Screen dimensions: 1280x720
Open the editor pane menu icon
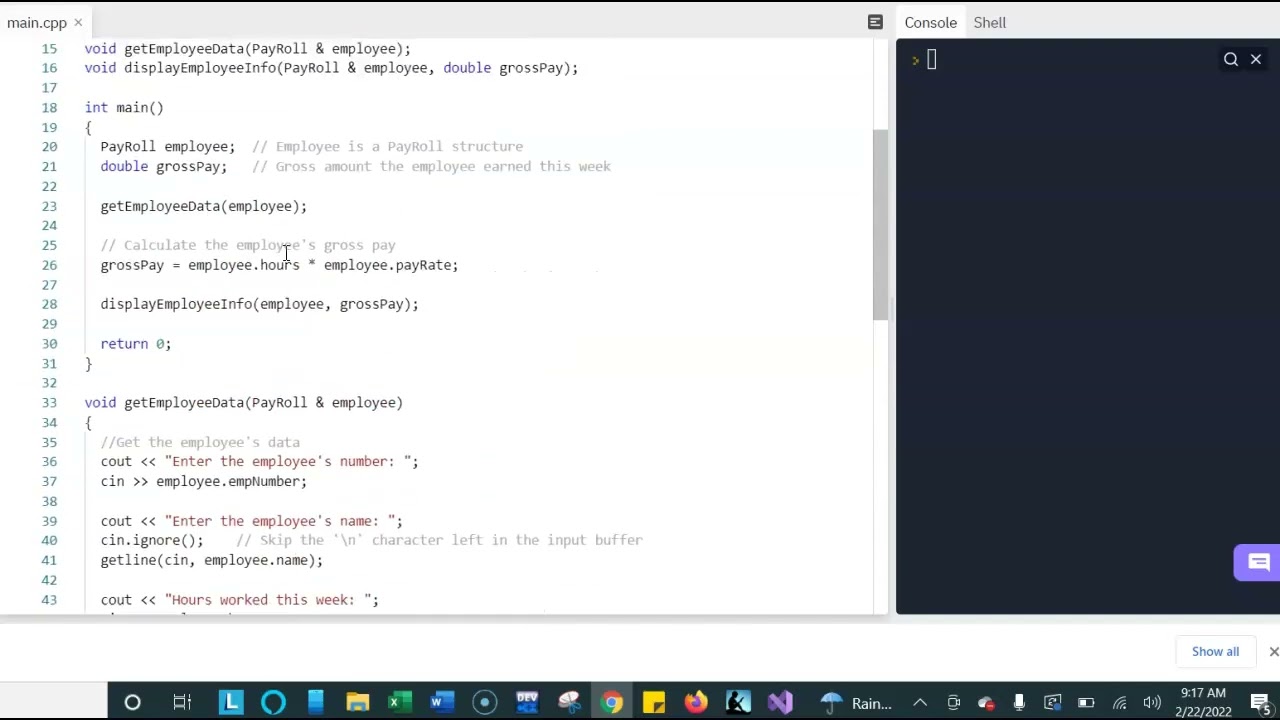tap(875, 22)
